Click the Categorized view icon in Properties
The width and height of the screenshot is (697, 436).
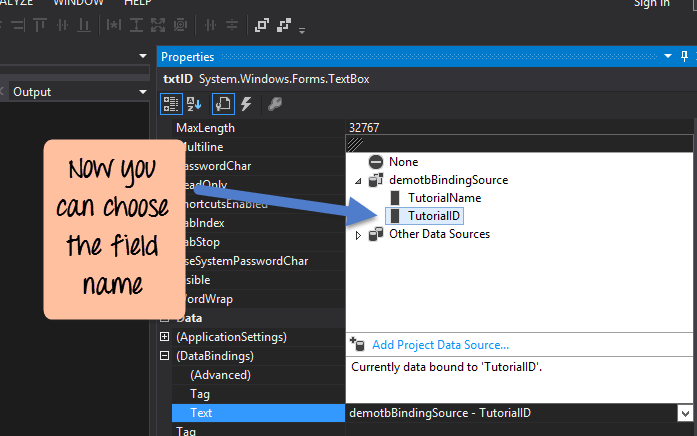coord(171,103)
